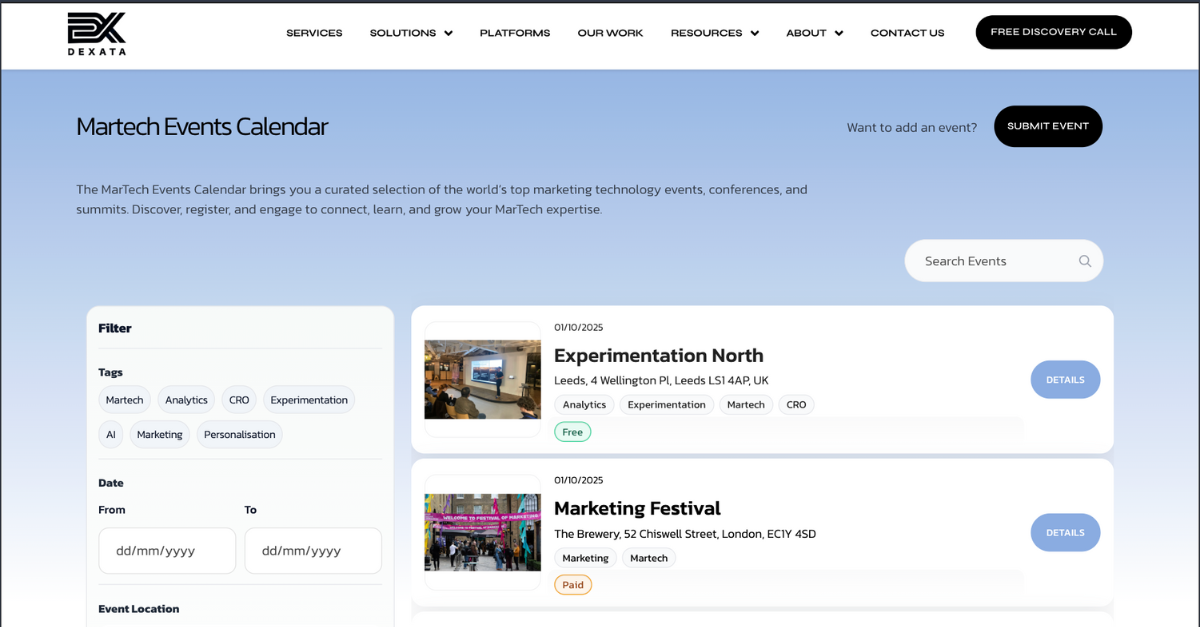
Task: Click the Dexata logo
Action: click(96, 32)
